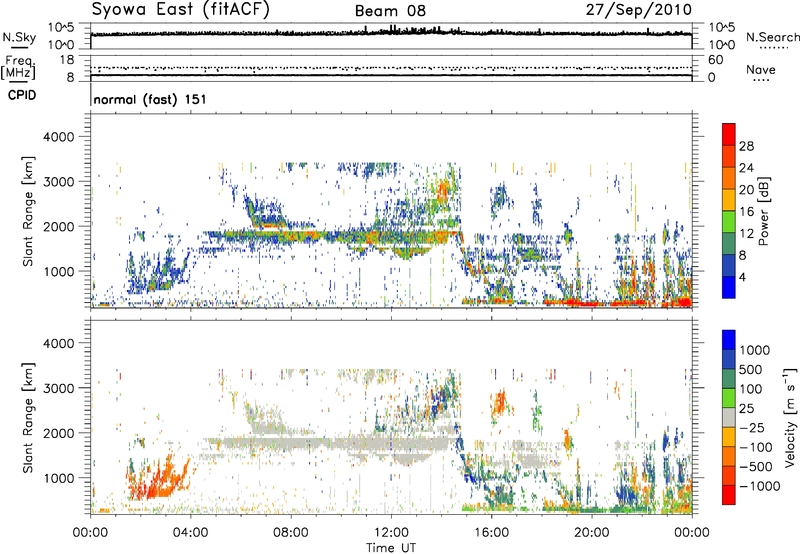
Task: Click the "4" value on the power color bar
Action: (x=742, y=277)
